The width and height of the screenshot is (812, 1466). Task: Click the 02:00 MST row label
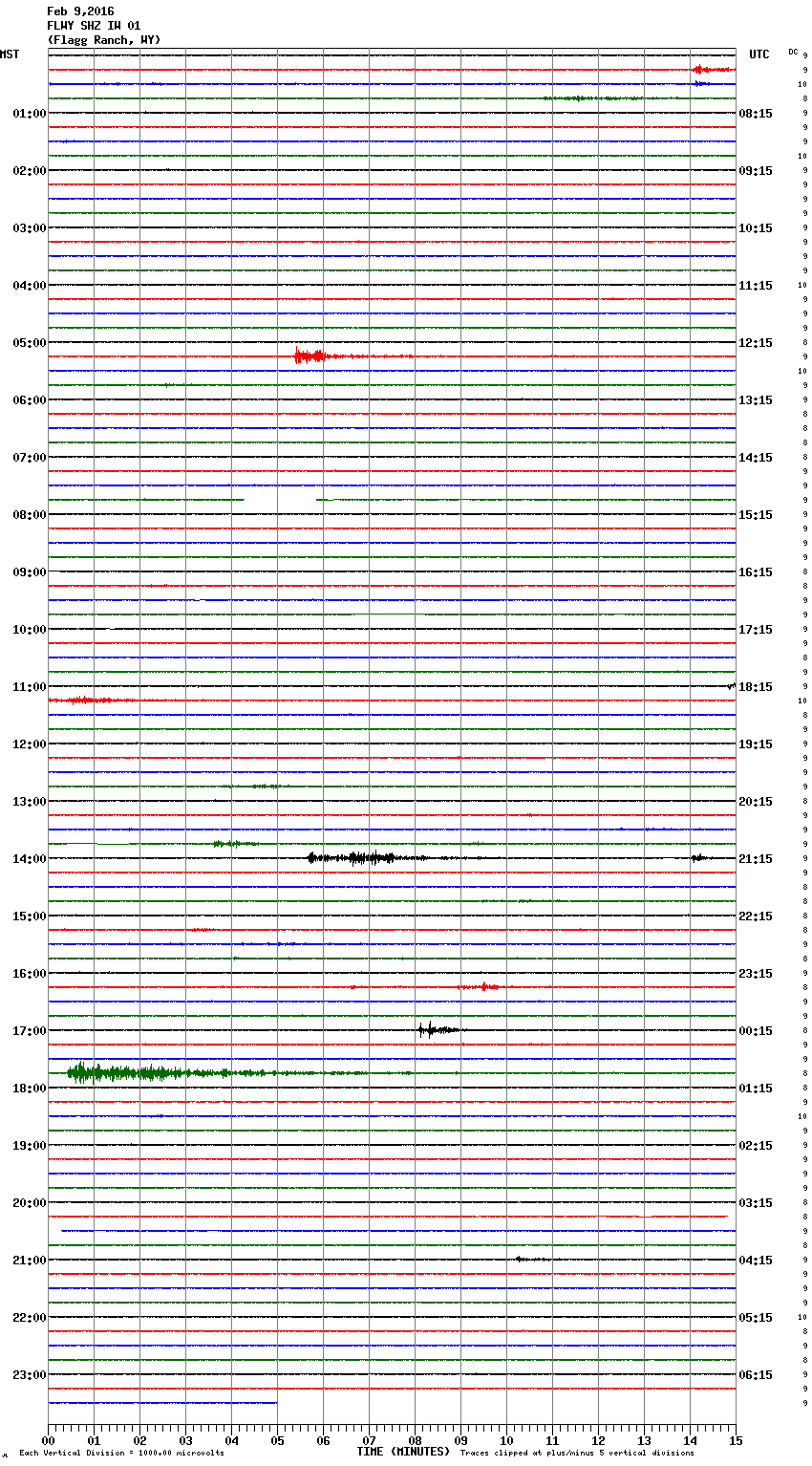pyautogui.click(x=30, y=171)
